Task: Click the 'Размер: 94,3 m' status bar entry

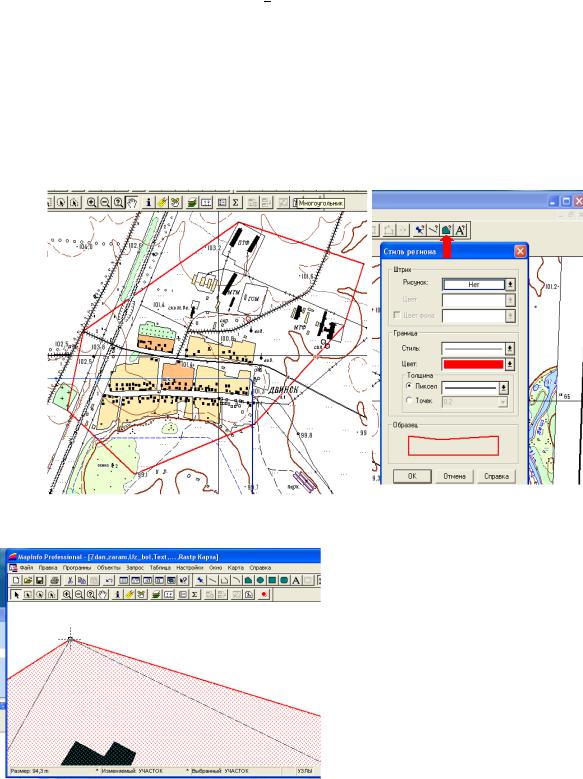Action: 29,771
